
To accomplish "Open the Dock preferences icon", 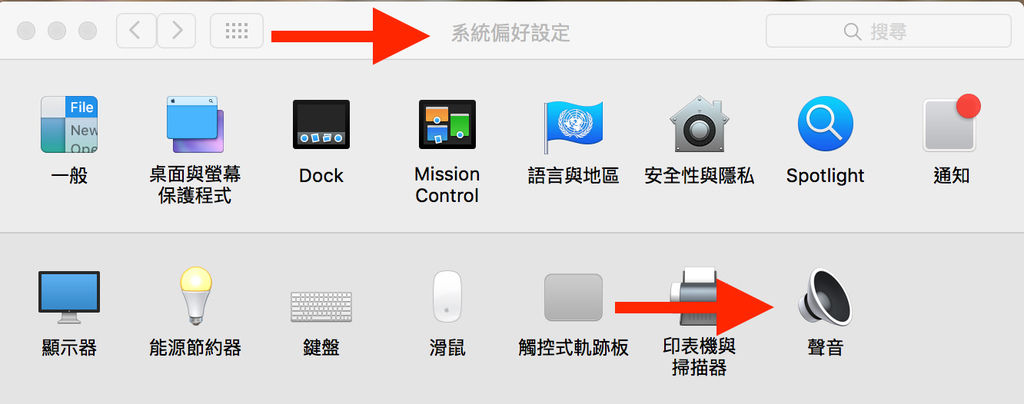I will tap(321, 125).
